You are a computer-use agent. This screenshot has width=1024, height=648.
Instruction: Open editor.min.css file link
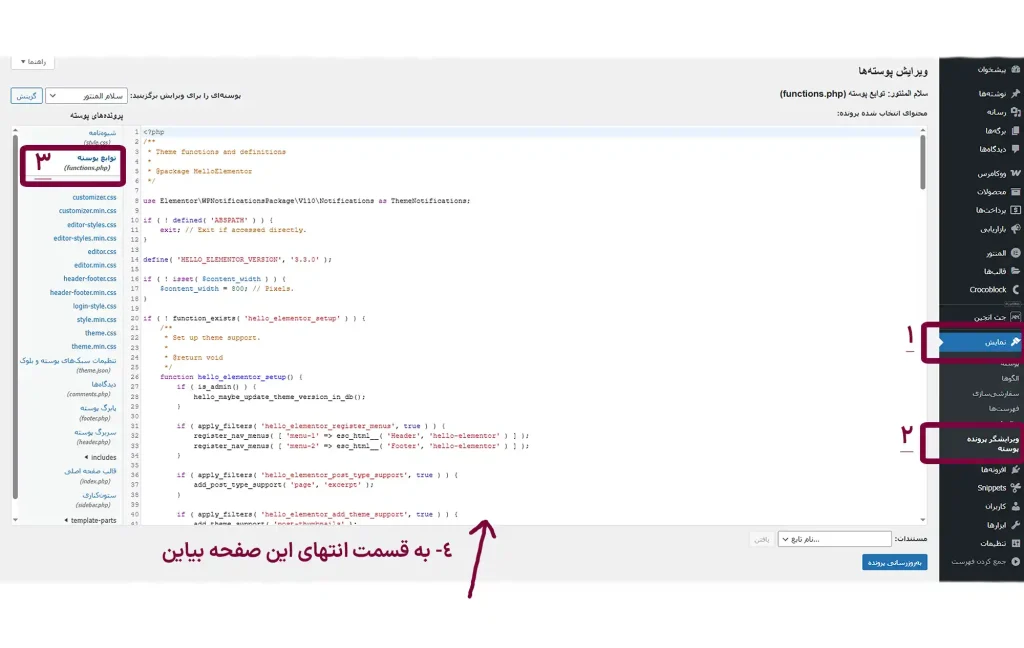(x=95, y=265)
